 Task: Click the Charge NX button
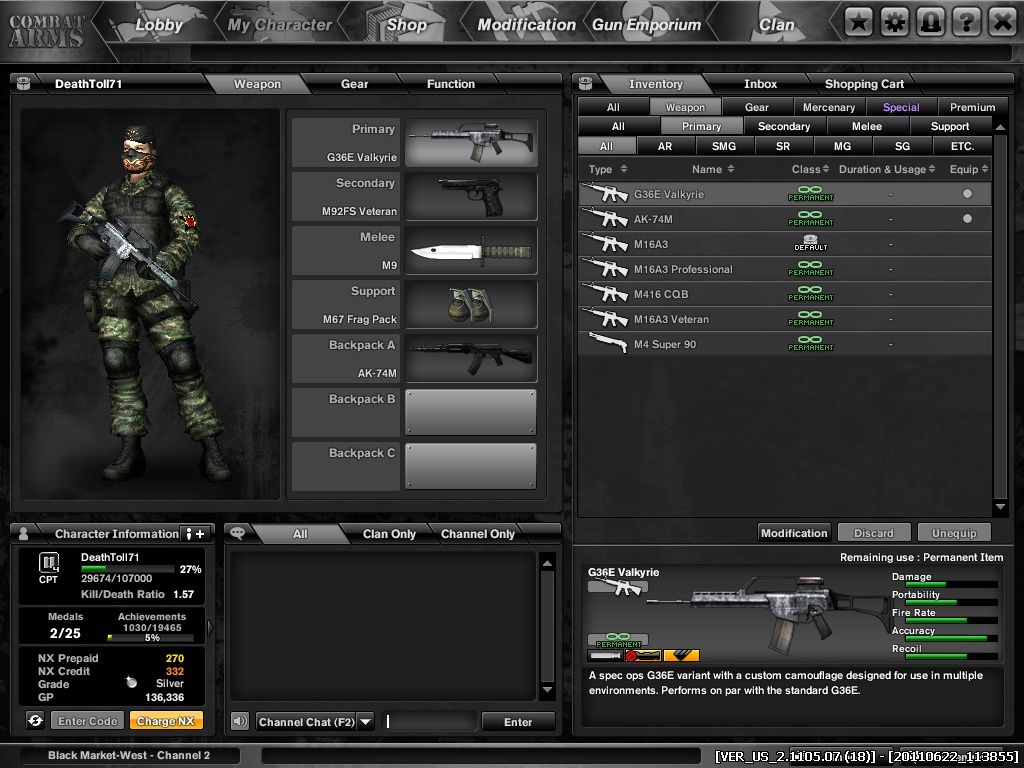coord(166,721)
